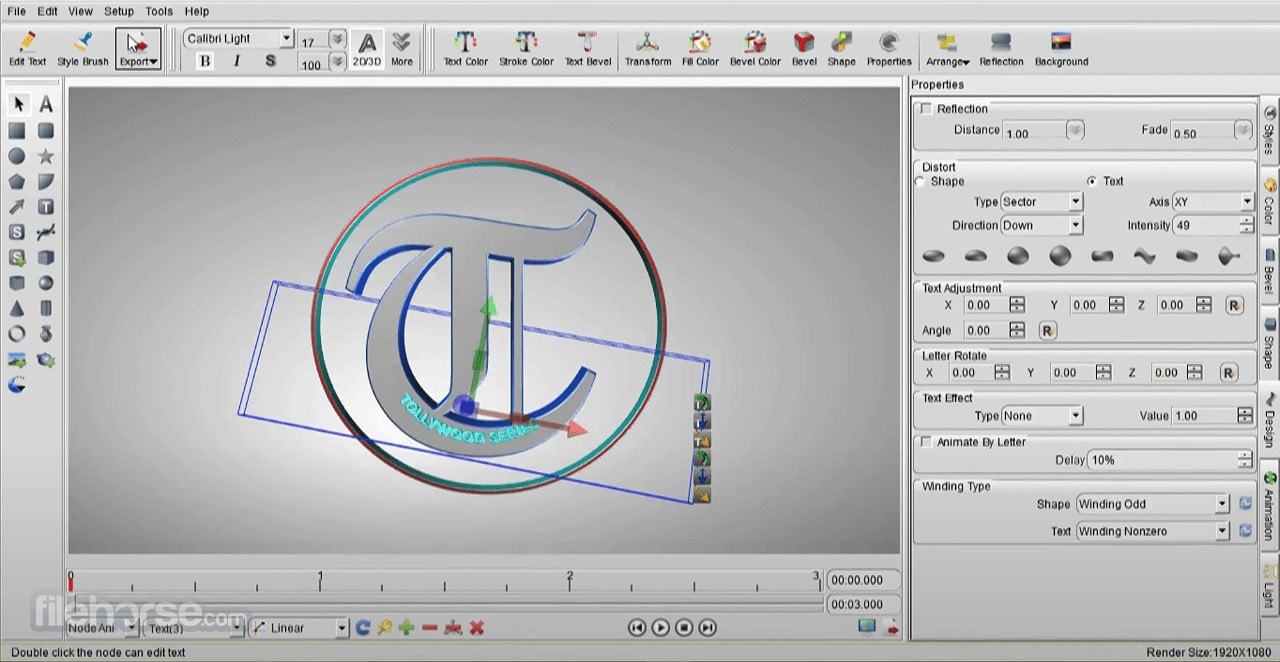Viewport: 1280px width, 662px height.
Task: Reset Letter Rotate with R button
Action: pyautogui.click(x=1228, y=372)
